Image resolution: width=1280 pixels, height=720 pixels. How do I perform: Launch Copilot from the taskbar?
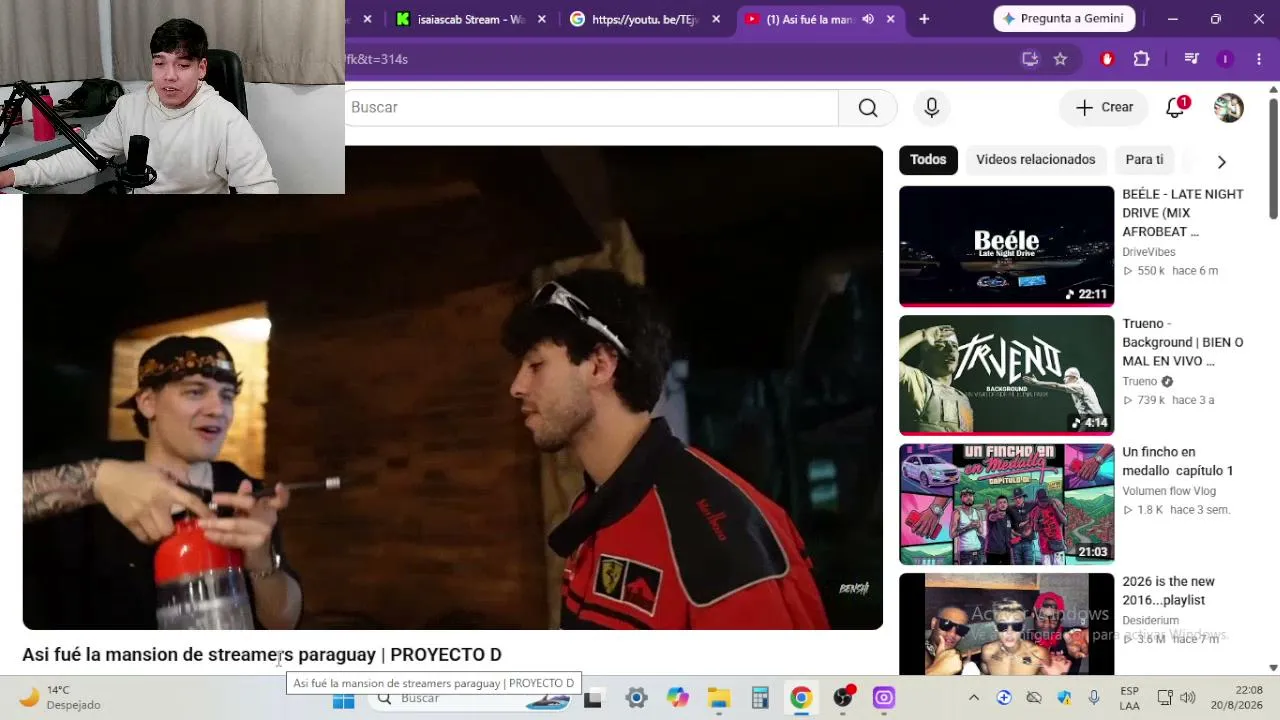click(678, 698)
